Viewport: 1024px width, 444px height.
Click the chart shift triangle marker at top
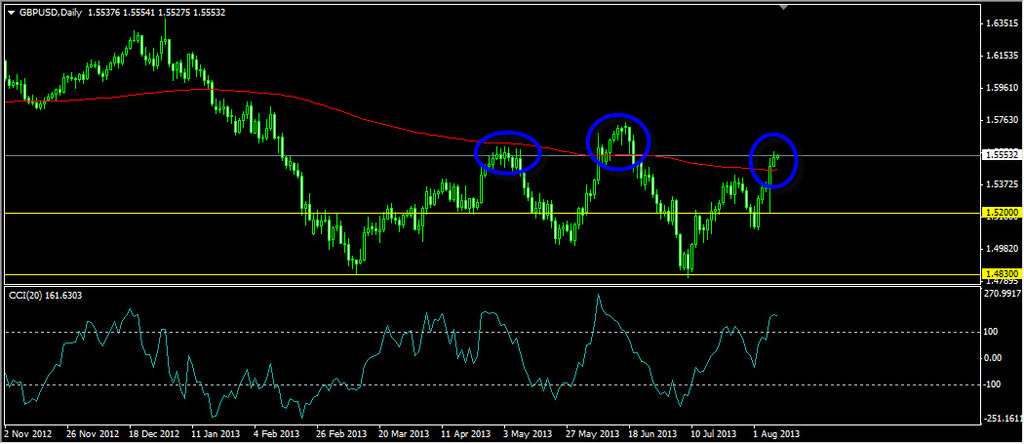(784, 7)
